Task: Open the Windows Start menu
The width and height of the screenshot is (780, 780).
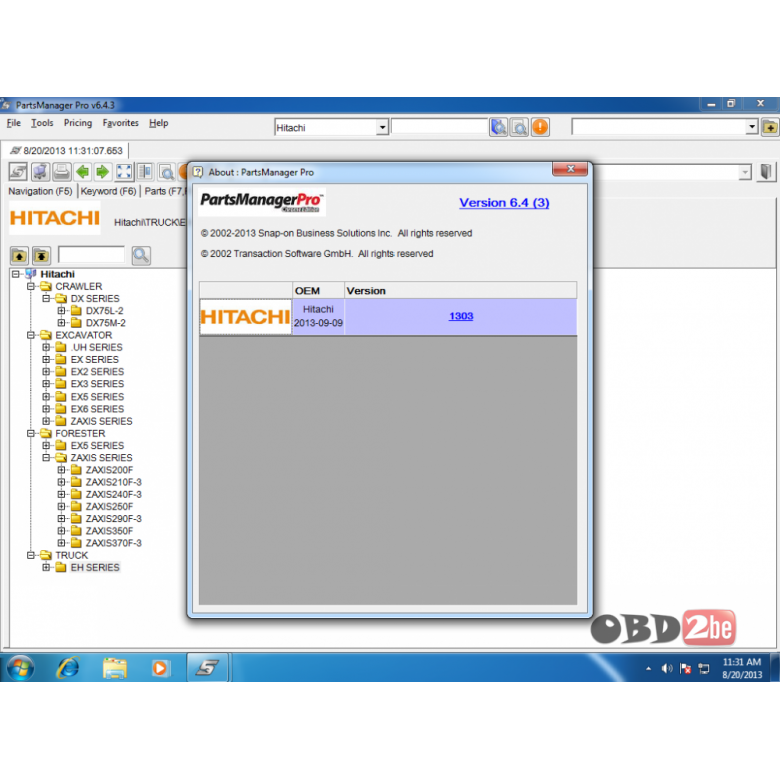Action: [20, 668]
